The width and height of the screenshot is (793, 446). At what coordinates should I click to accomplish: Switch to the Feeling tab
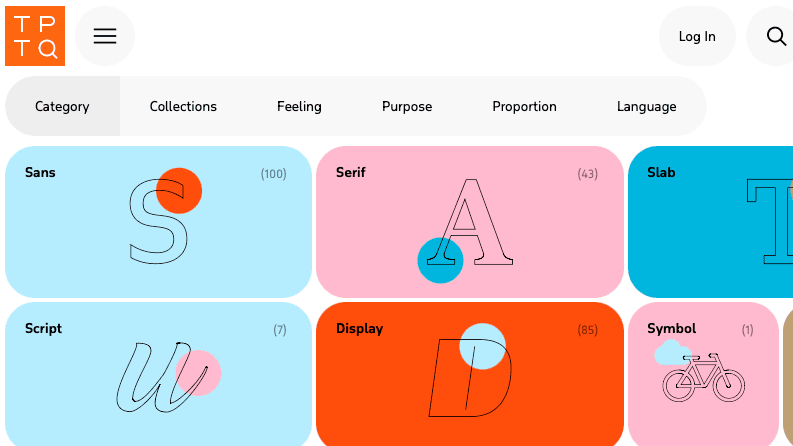click(299, 106)
